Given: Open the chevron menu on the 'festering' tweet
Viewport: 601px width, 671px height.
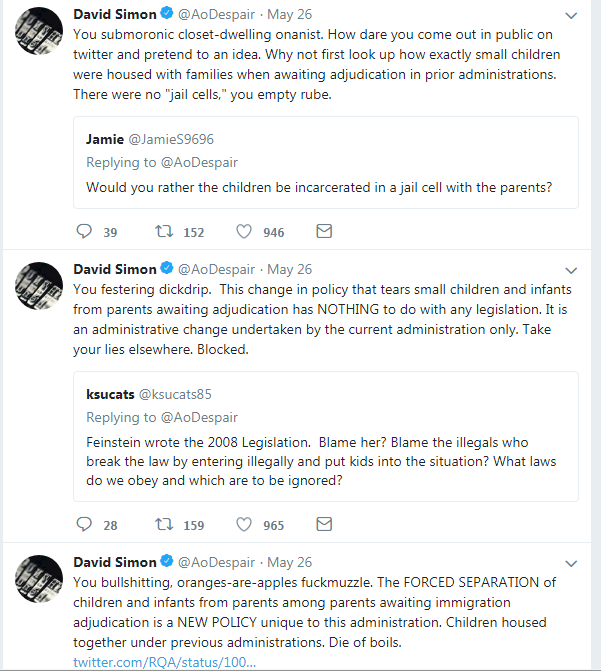Looking at the screenshot, I should 571,271.
